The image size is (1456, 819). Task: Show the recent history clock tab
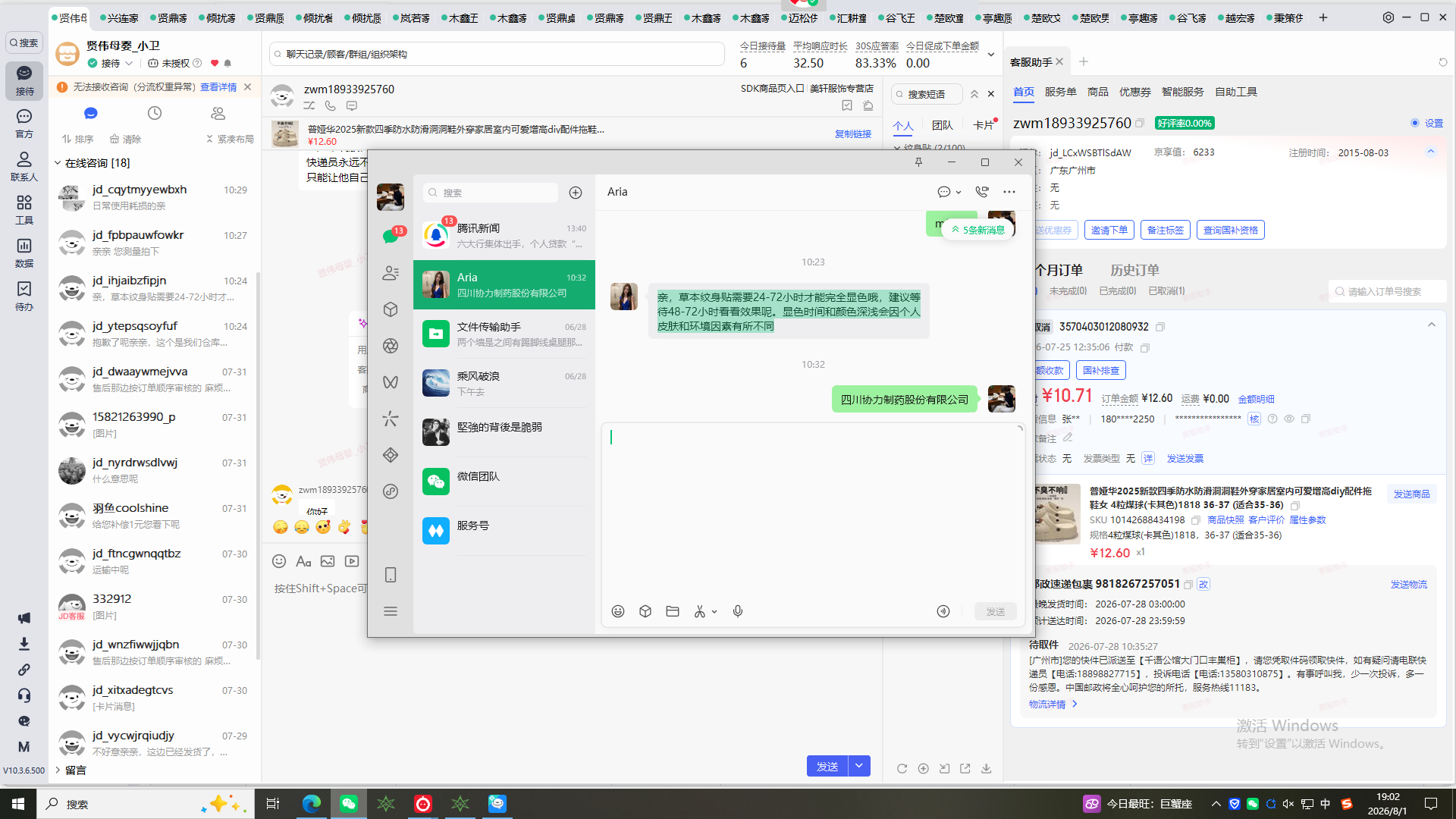coord(155,113)
